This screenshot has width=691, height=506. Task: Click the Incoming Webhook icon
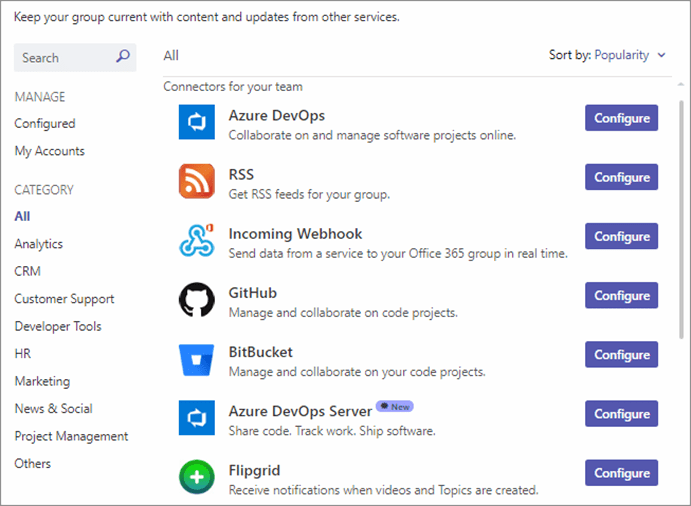coord(197,240)
